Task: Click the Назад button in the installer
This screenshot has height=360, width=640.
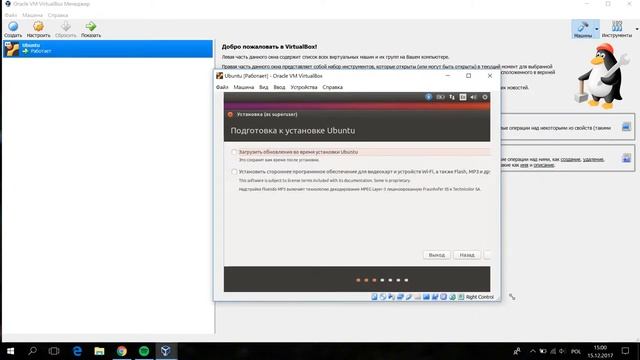Action: point(467,255)
